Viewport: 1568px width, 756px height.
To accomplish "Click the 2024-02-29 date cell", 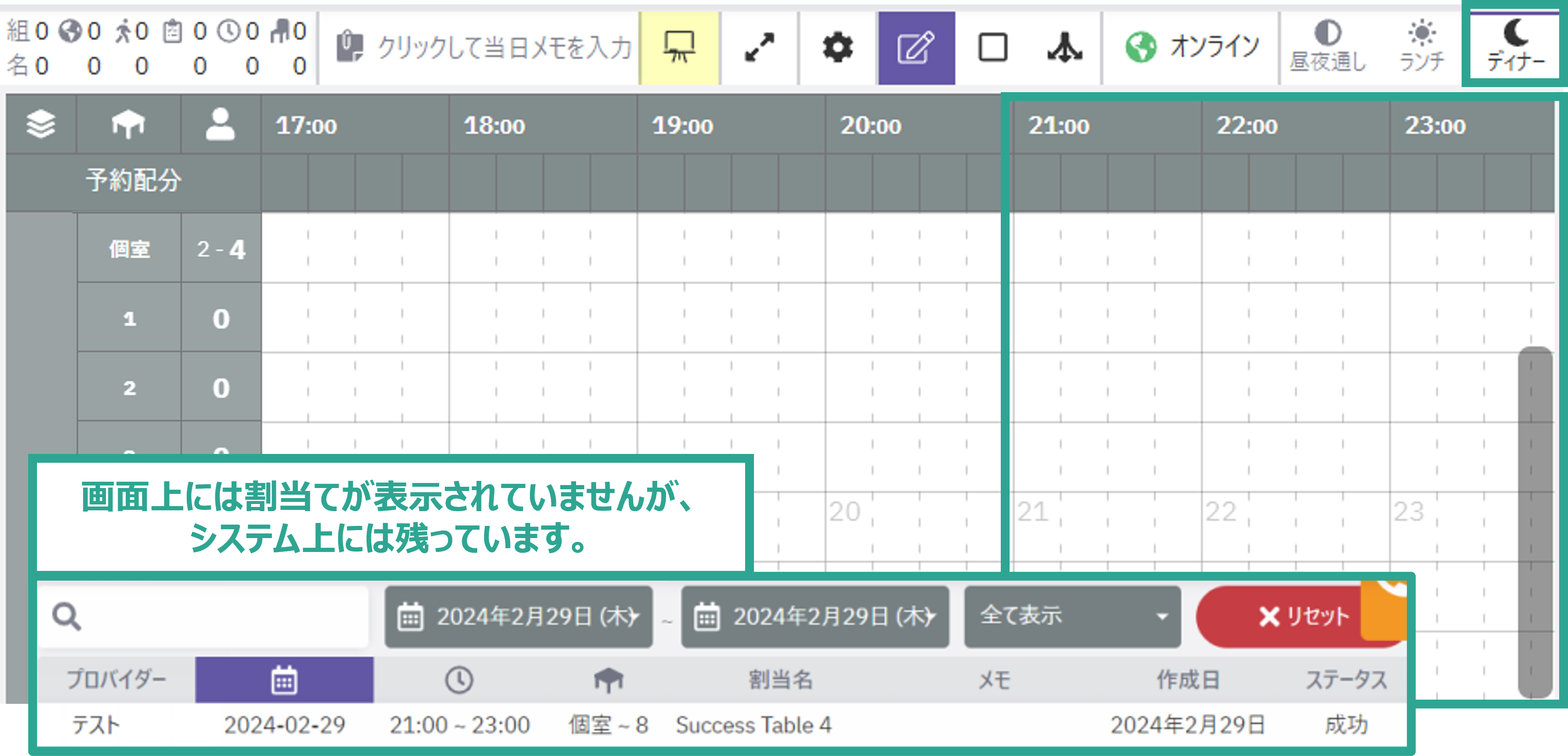I will [x=284, y=725].
